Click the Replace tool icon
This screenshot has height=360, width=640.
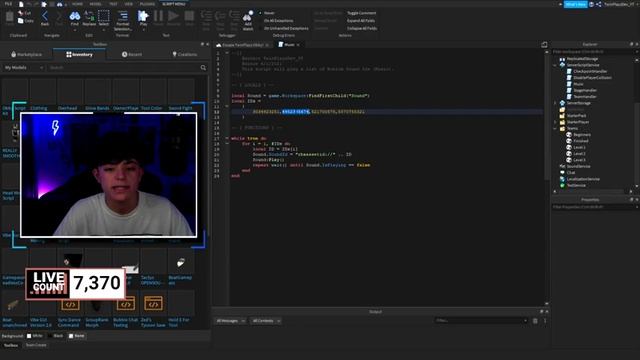point(89,16)
